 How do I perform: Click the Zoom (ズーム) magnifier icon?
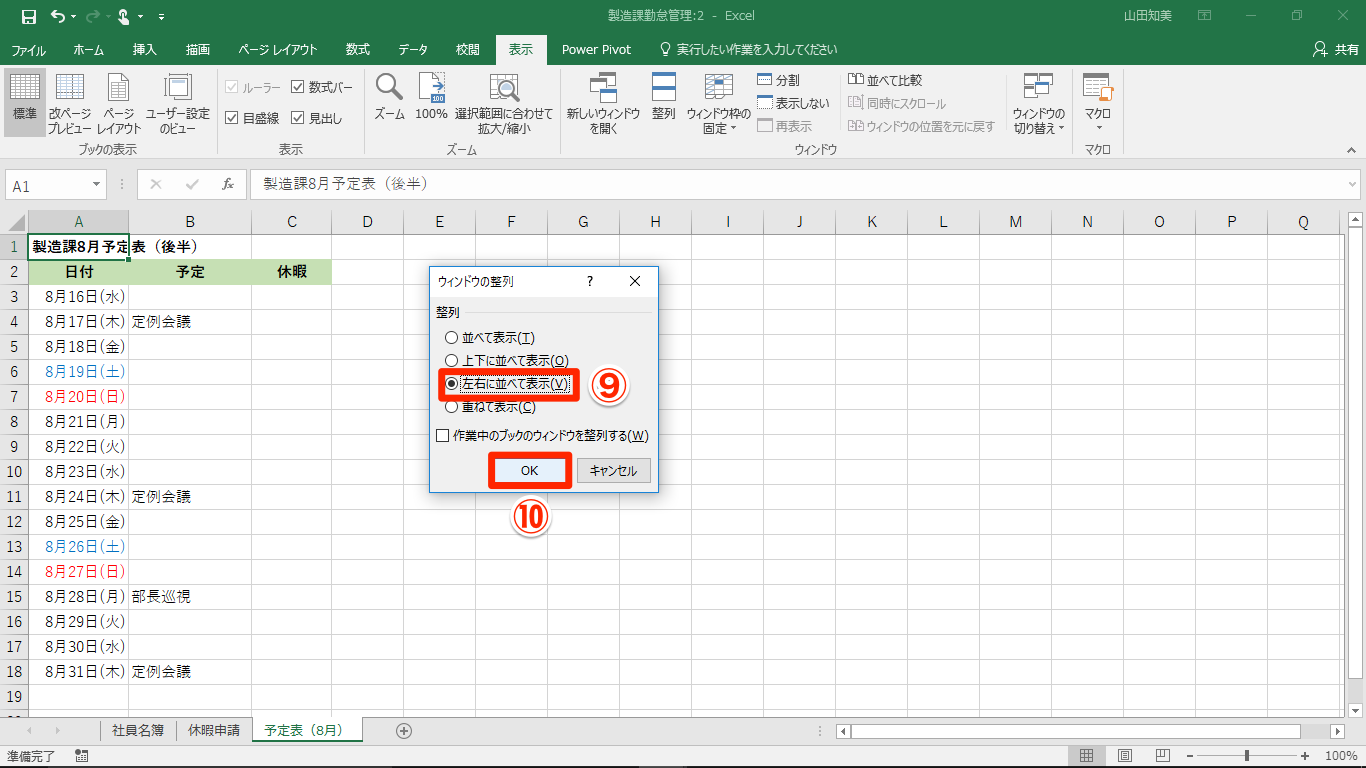389,97
